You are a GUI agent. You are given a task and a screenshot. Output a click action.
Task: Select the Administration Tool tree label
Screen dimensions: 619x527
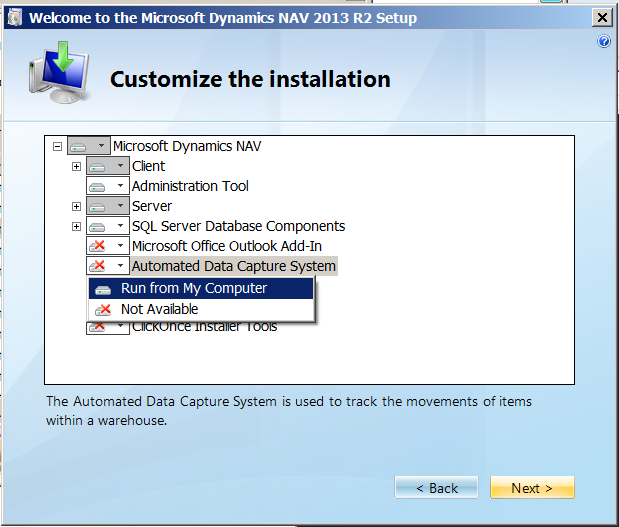click(190, 186)
